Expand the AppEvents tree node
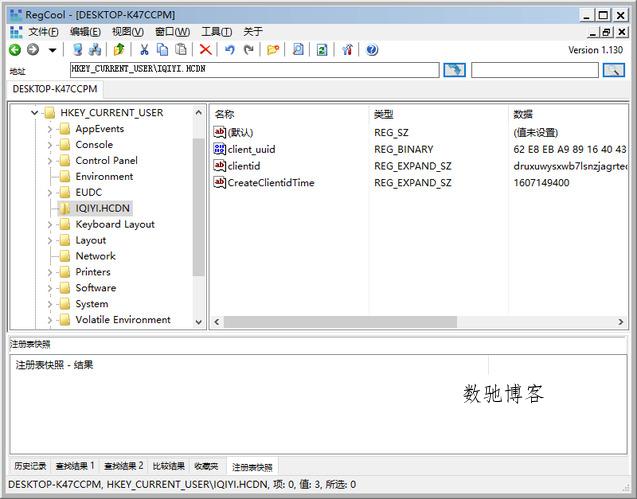 tap(50, 129)
